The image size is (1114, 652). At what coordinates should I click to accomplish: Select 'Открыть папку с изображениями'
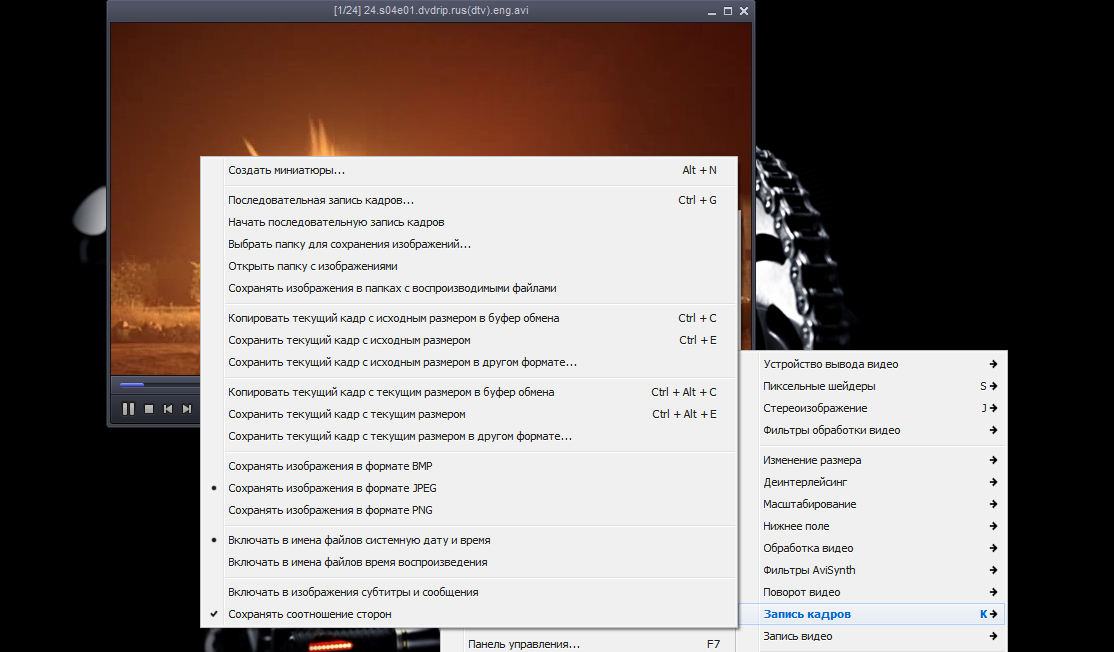(312, 266)
